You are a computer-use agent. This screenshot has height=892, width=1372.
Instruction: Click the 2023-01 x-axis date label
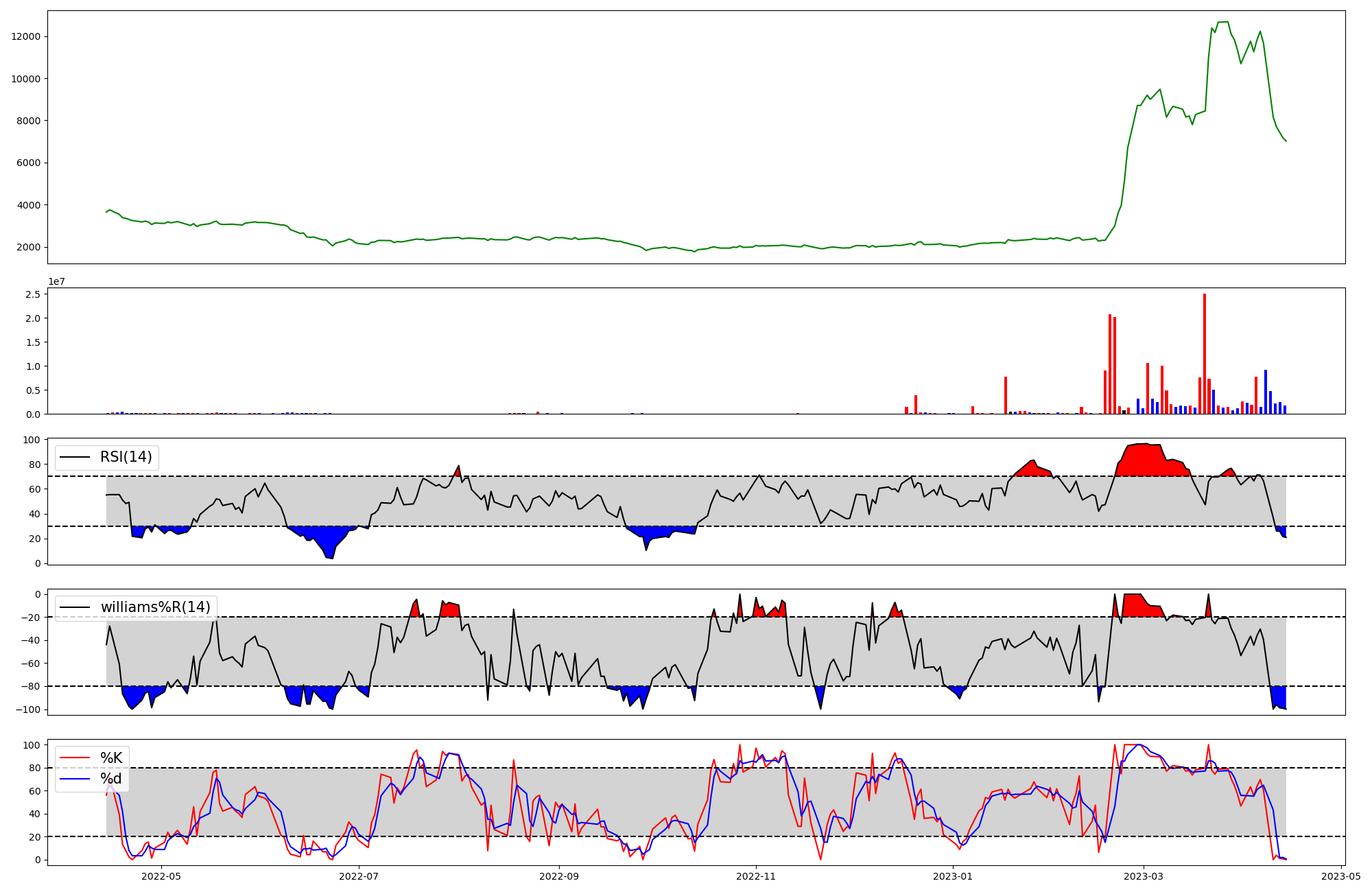pyautogui.click(x=953, y=876)
